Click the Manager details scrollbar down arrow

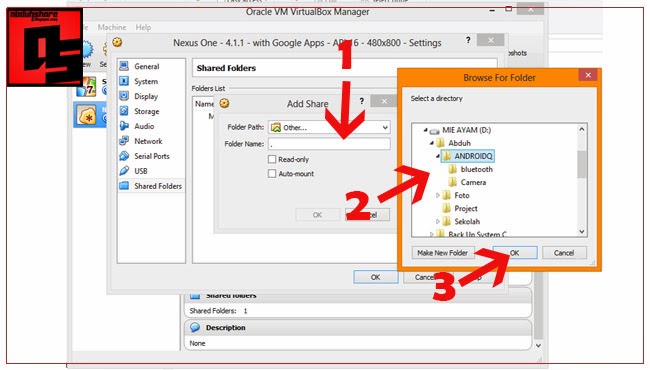[538, 345]
